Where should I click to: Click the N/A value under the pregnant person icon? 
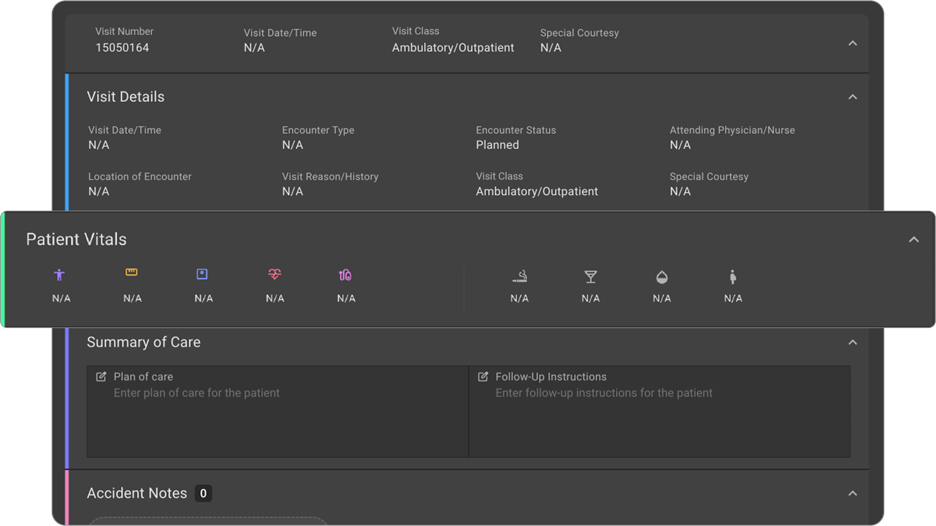(733, 299)
